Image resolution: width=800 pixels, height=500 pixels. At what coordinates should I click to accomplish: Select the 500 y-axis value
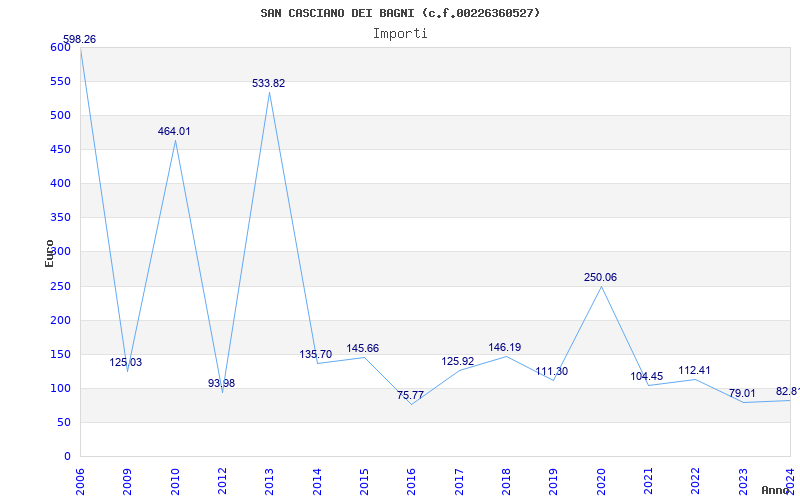60,116
